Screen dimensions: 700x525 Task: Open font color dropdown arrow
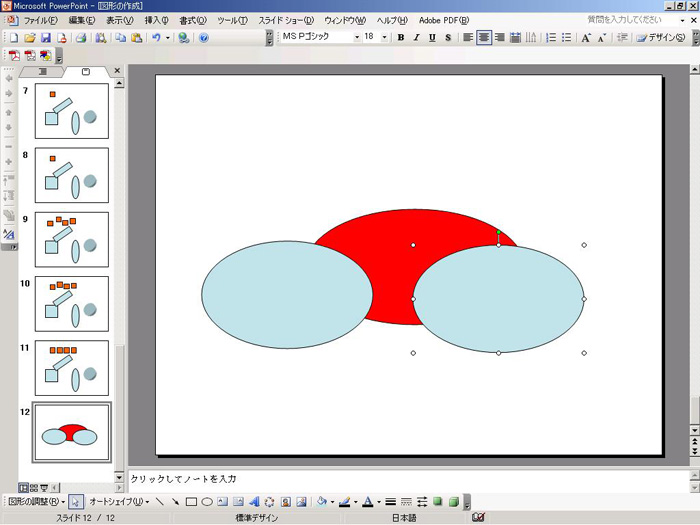point(379,502)
